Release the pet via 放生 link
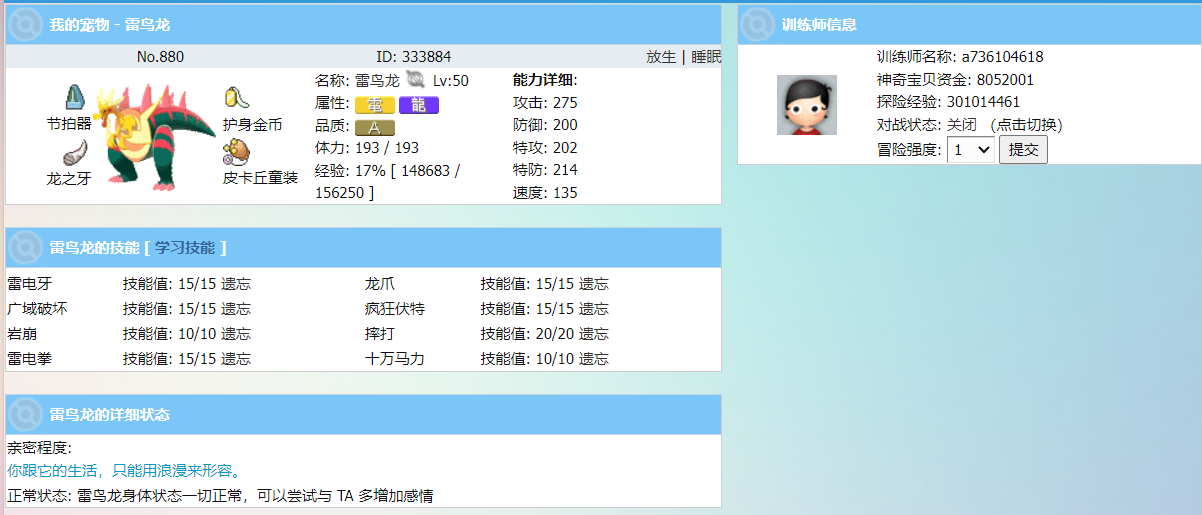1202x515 pixels. 661,57
